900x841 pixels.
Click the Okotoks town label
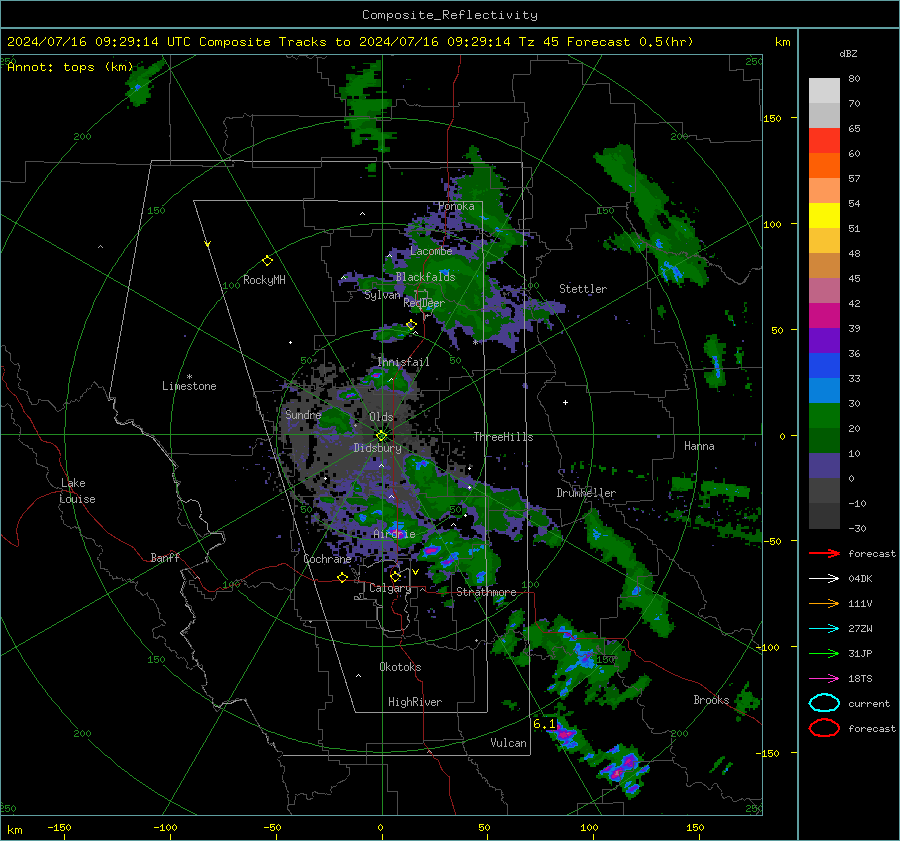tap(400, 667)
